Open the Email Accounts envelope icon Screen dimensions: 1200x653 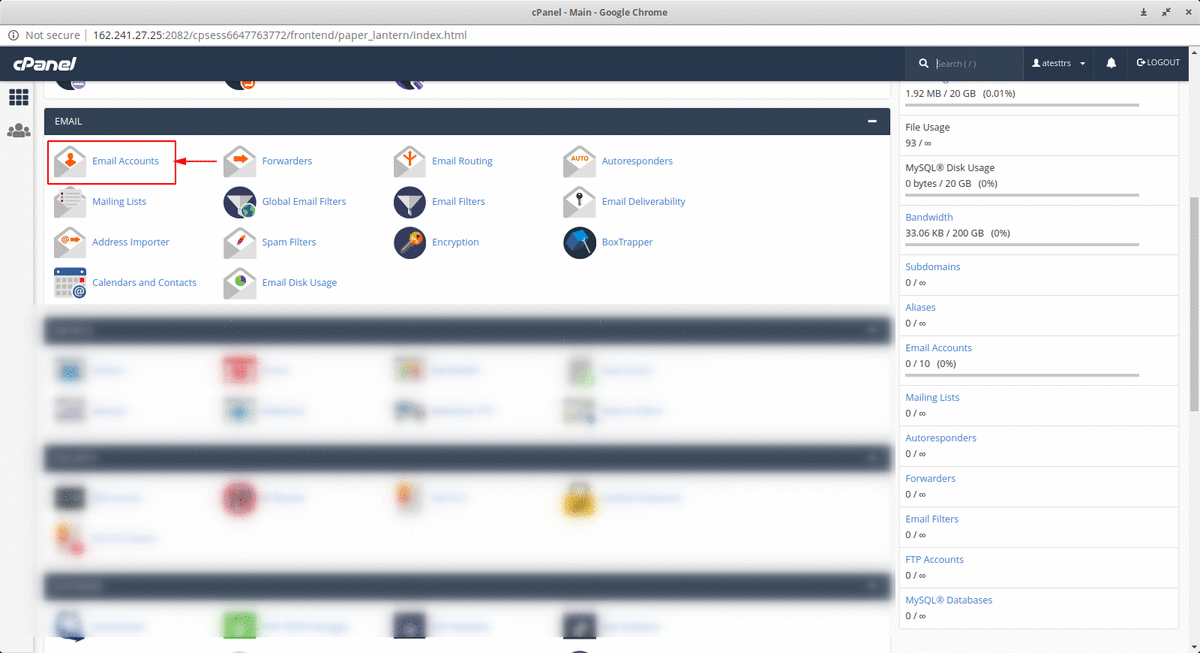[x=69, y=161]
